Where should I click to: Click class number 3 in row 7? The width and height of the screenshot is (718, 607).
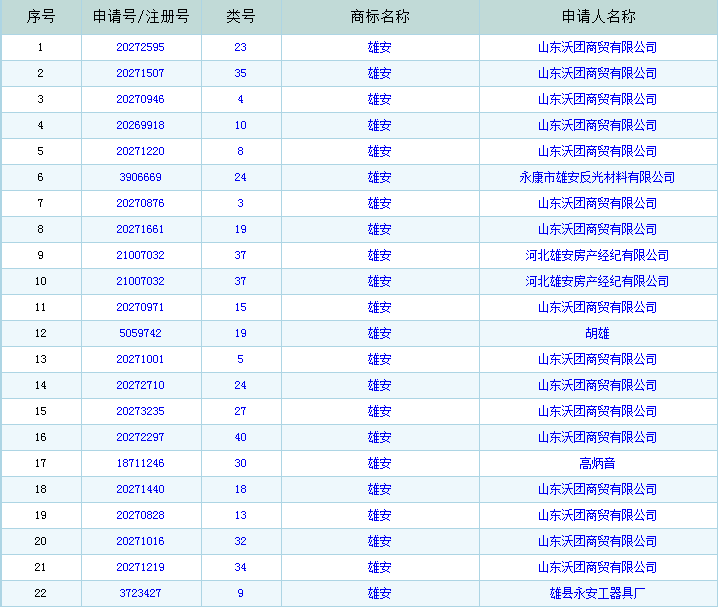pos(240,203)
